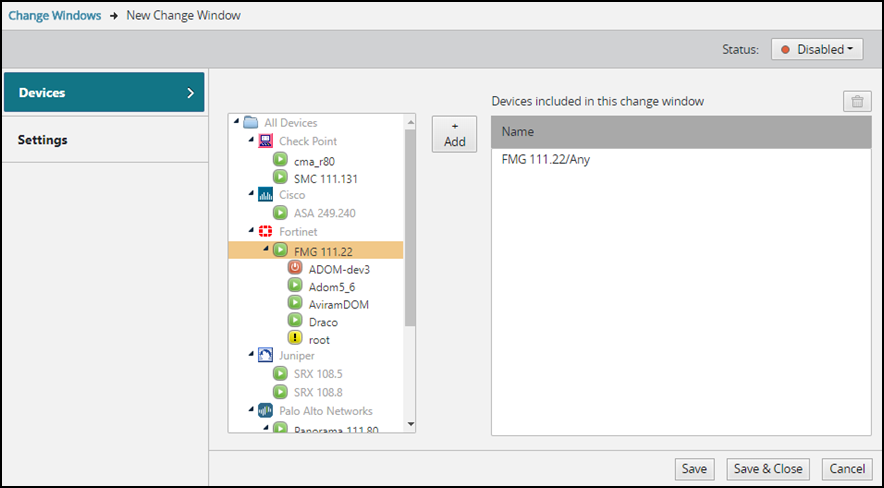Click the Juniper vendor icon
Viewport: 884px width, 488px height.
[265, 356]
